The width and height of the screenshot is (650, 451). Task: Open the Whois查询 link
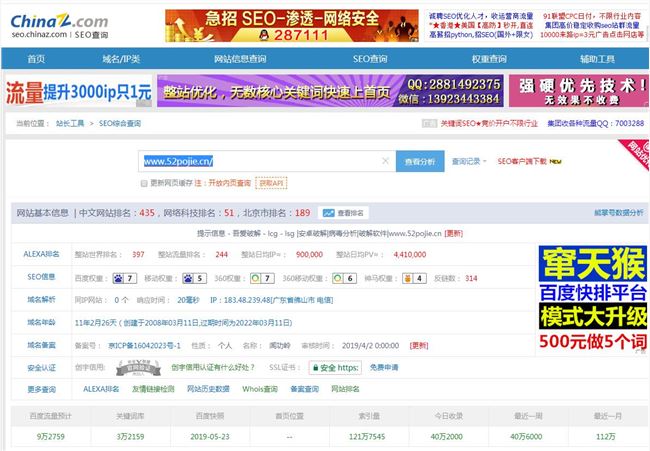(x=260, y=389)
